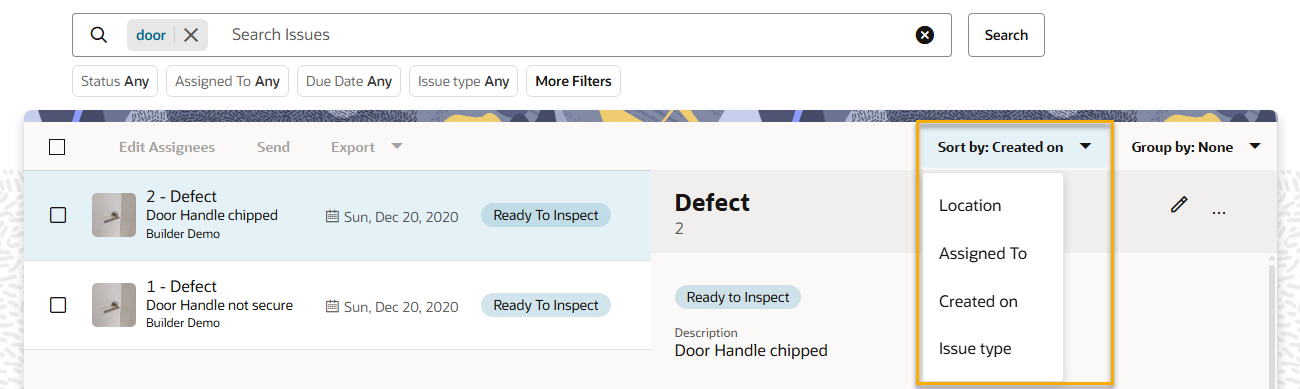Collapse the Sort by: Created on dropdown
1300x389 pixels.
point(1013,147)
